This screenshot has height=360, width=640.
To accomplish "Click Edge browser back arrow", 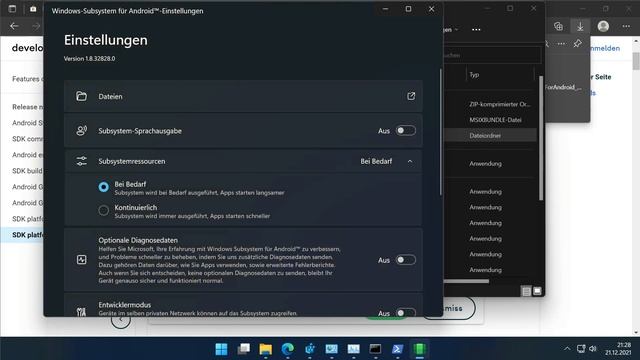I will tap(14, 26).
